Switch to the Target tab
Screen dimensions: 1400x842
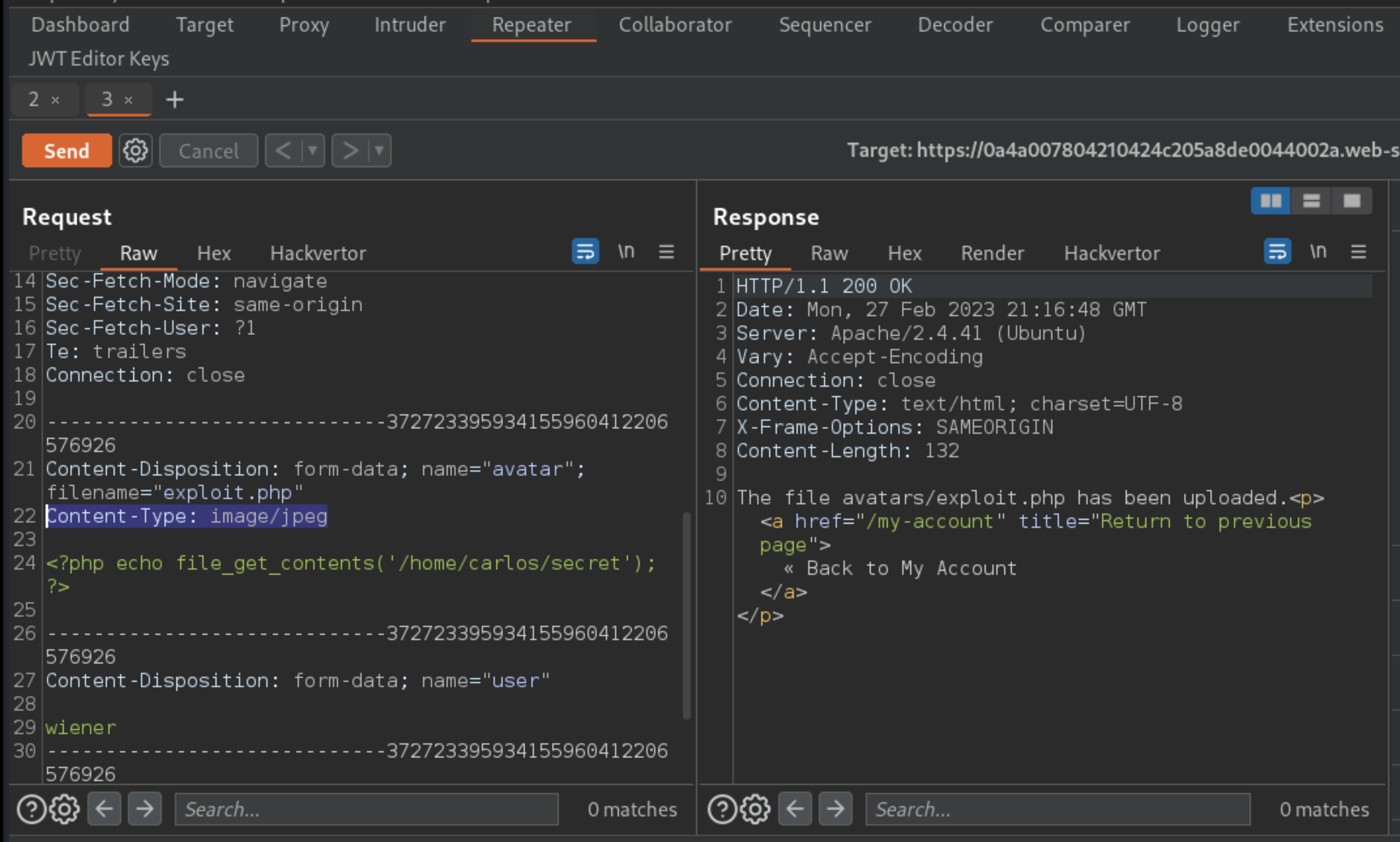(x=205, y=25)
